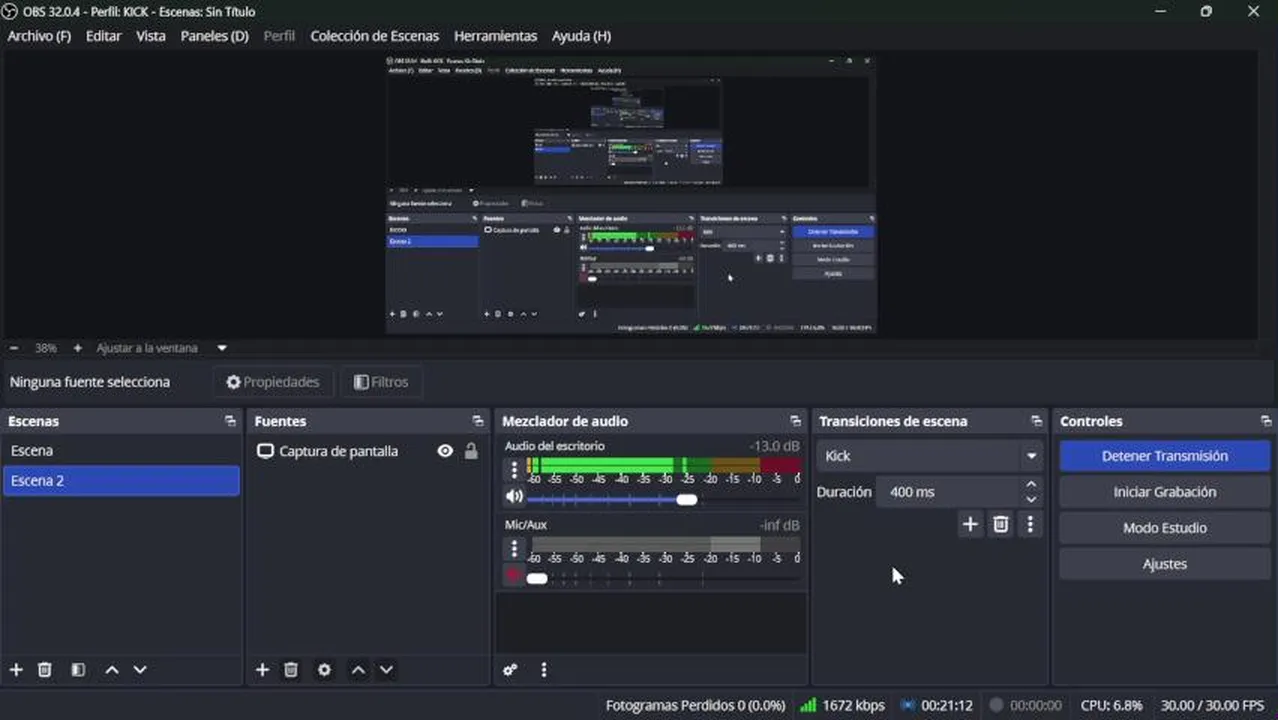Undock the Controles panel
Screen dimensions: 1278x720
click(1266, 421)
